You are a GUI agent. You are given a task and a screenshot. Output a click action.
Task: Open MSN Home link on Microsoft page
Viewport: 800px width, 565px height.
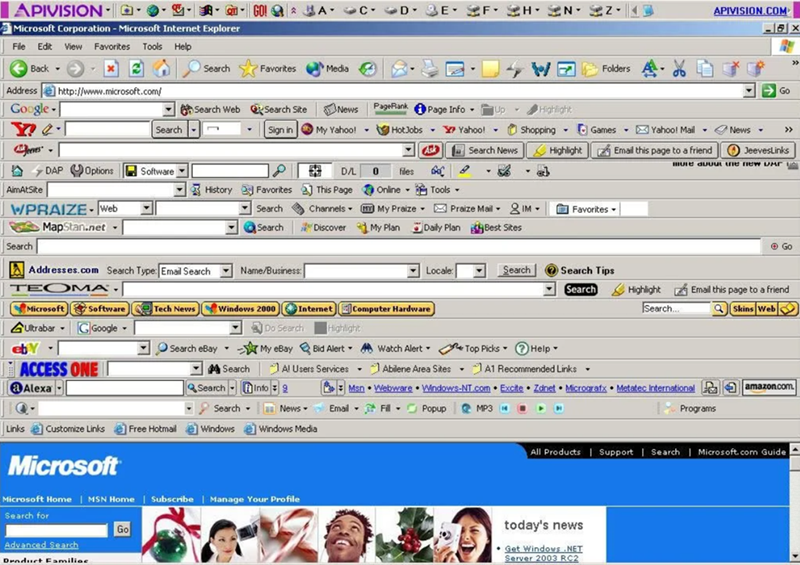(x=111, y=499)
